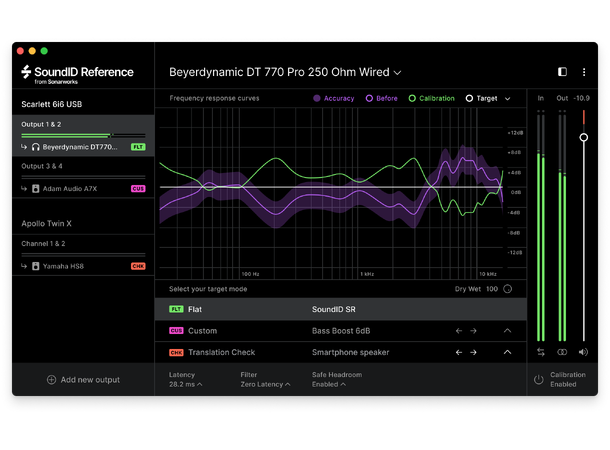The width and height of the screenshot is (610, 450).
Task: Expand the curves legend chevron next to Target
Action: [x=508, y=99]
